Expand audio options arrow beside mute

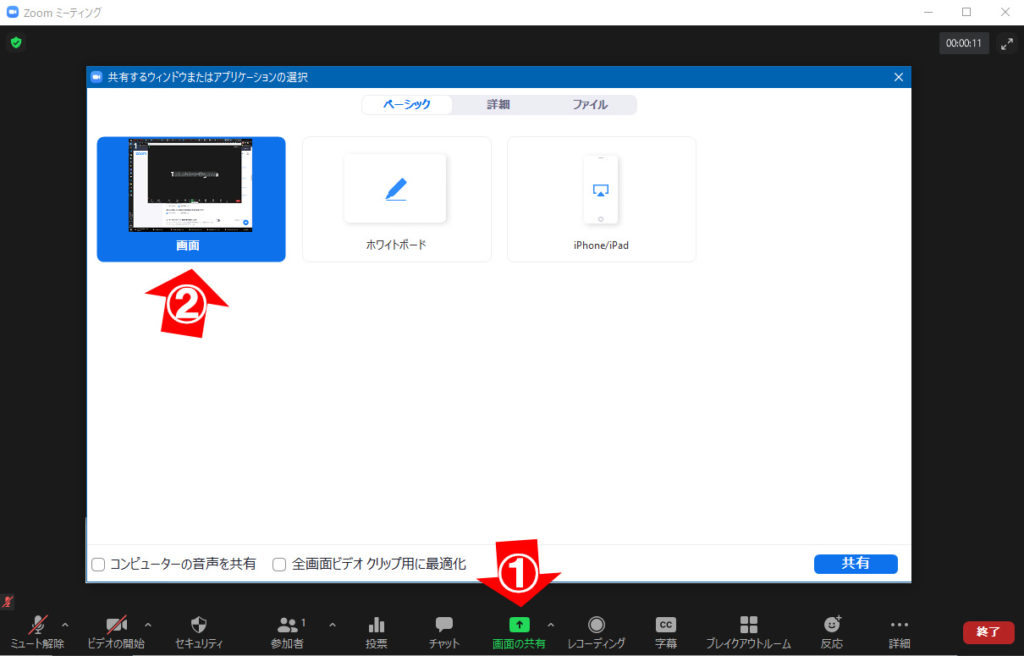pyautogui.click(x=66, y=625)
